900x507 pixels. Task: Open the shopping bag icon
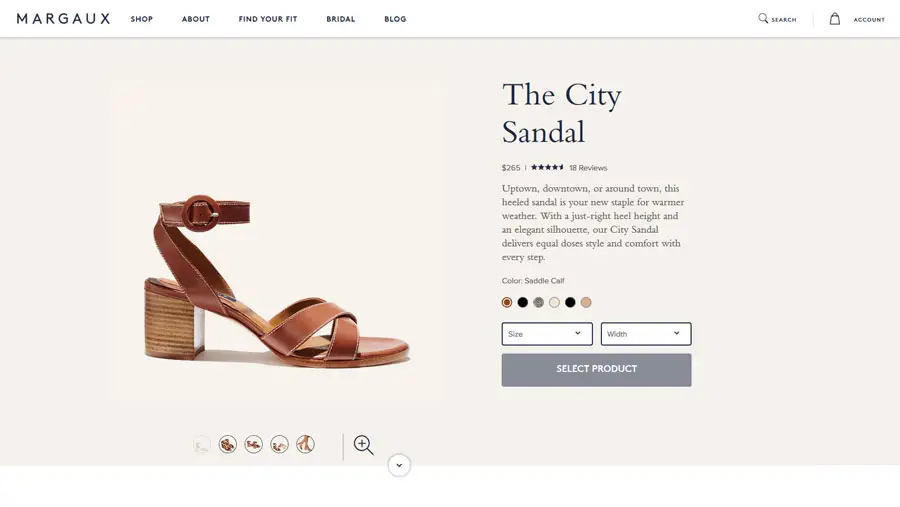[835, 19]
